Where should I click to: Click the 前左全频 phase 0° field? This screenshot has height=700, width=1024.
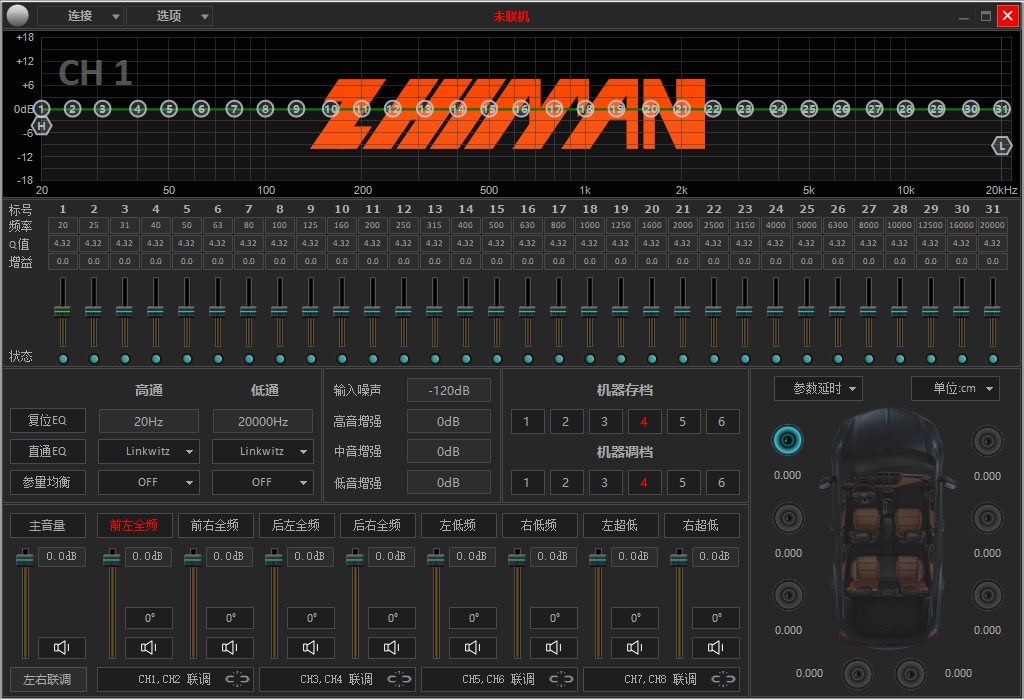tap(149, 618)
